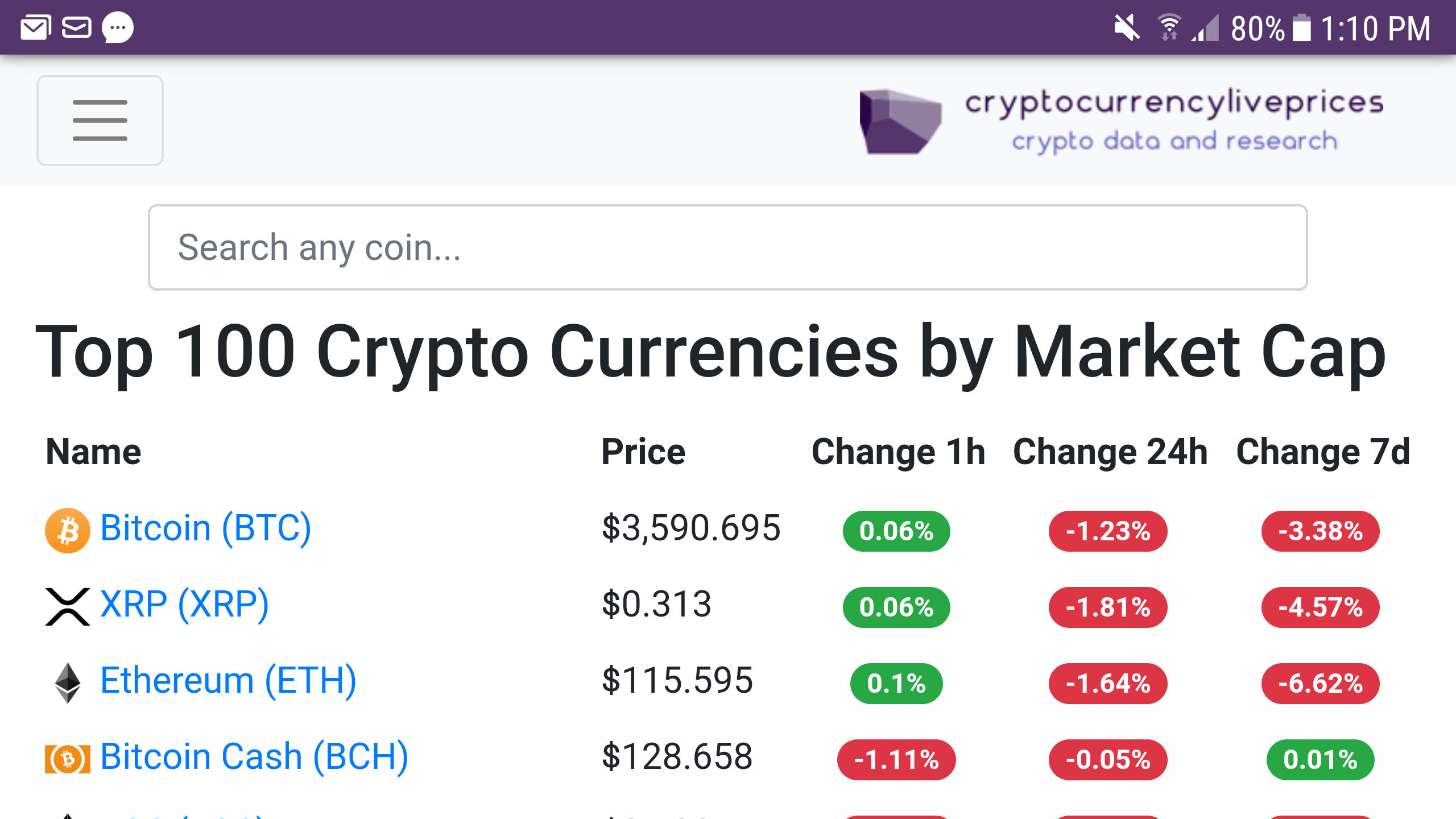Sort by the Price column header

pyautogui.click(x=644, y=452)
